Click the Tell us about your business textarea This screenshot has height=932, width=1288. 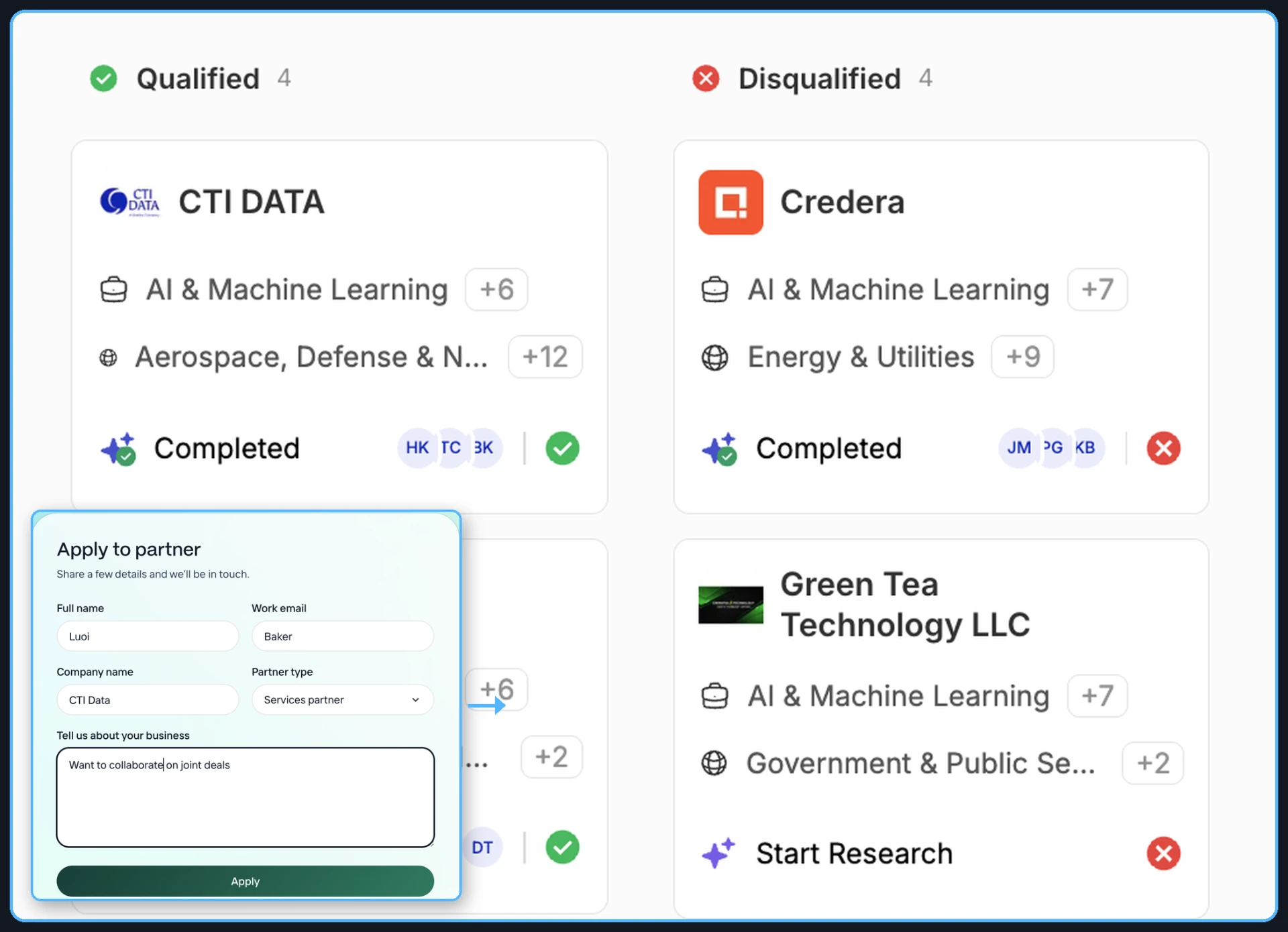click(x=246, y=797)
